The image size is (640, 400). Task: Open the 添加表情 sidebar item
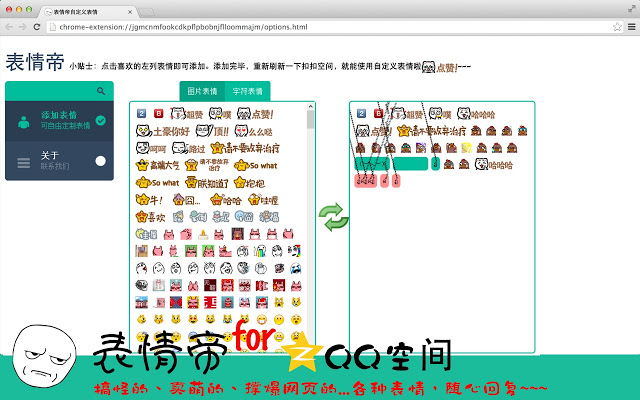point(59,121)
